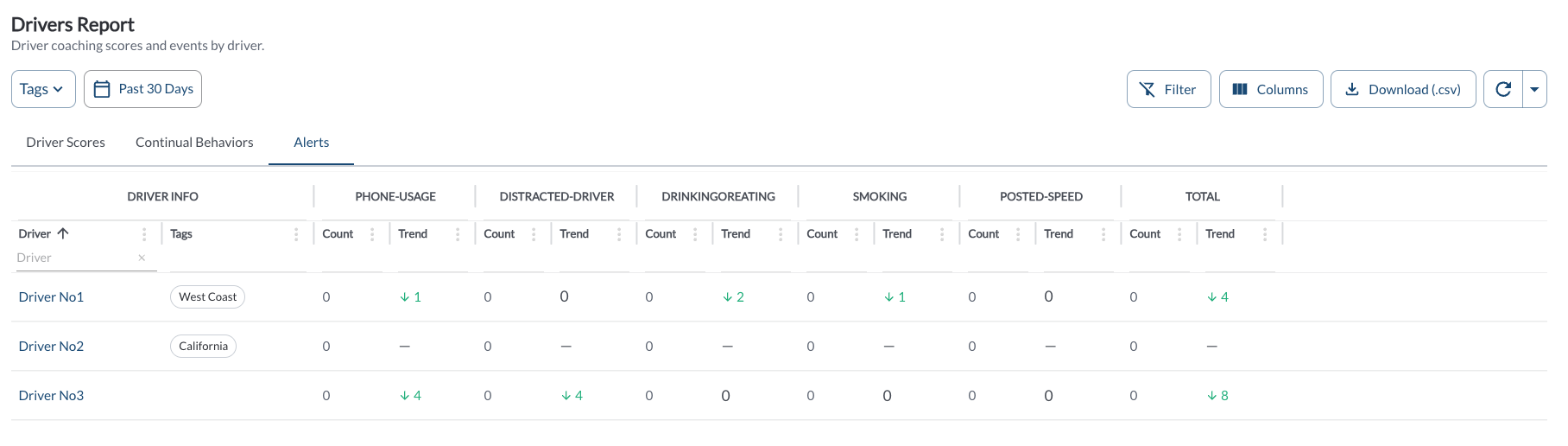Open Smoking Count column menu
1568x446 pixels.
(x=857, y=234)
